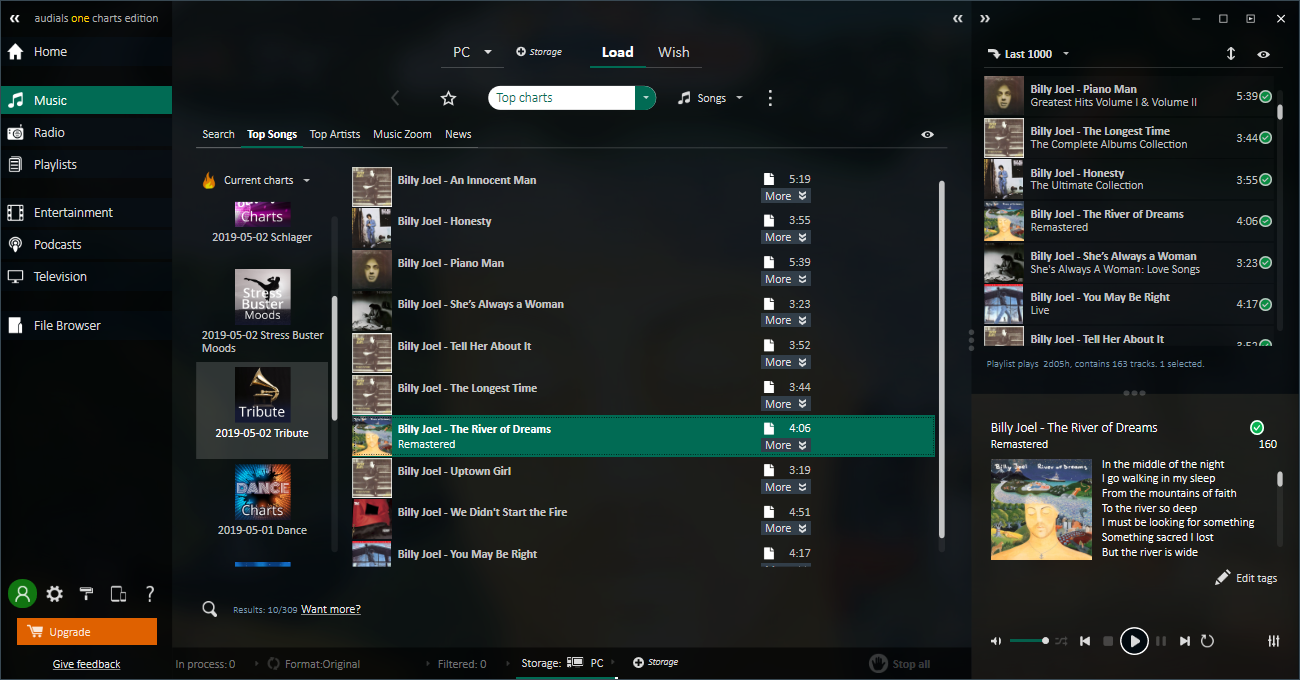Toggle repeat playback
This screenshot has height=680, width=1300.
click(x=1207, y=641)
